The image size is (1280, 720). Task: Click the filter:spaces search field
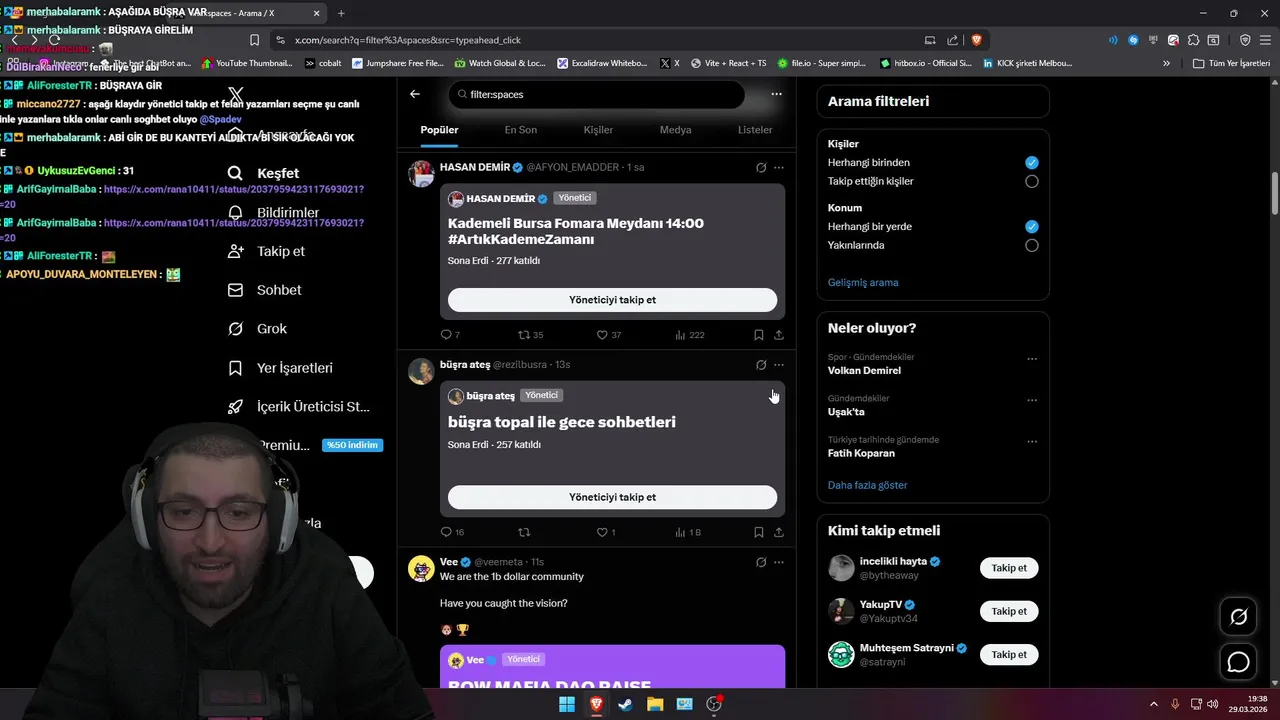pos(596,94)
